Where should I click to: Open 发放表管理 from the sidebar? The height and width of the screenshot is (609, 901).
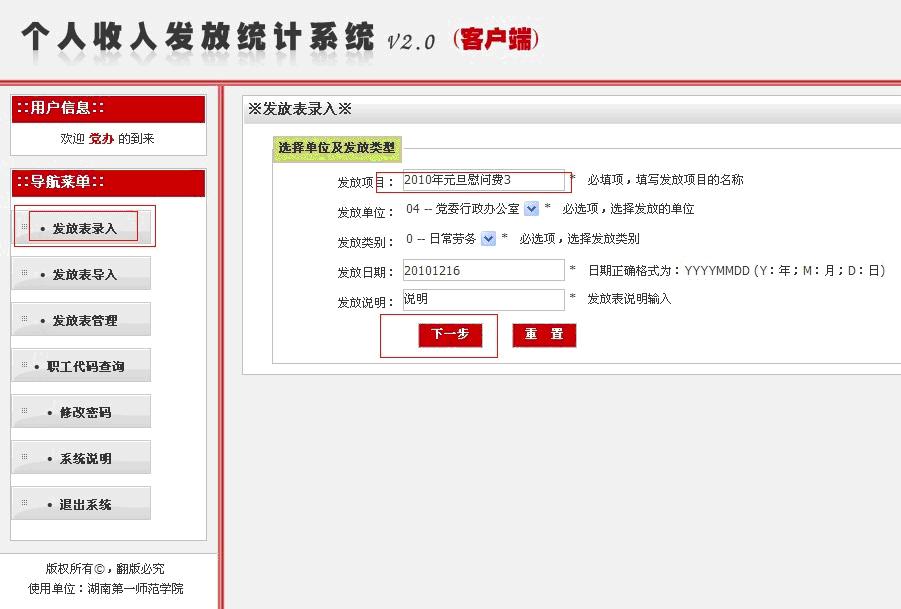[x=84, y=320]
